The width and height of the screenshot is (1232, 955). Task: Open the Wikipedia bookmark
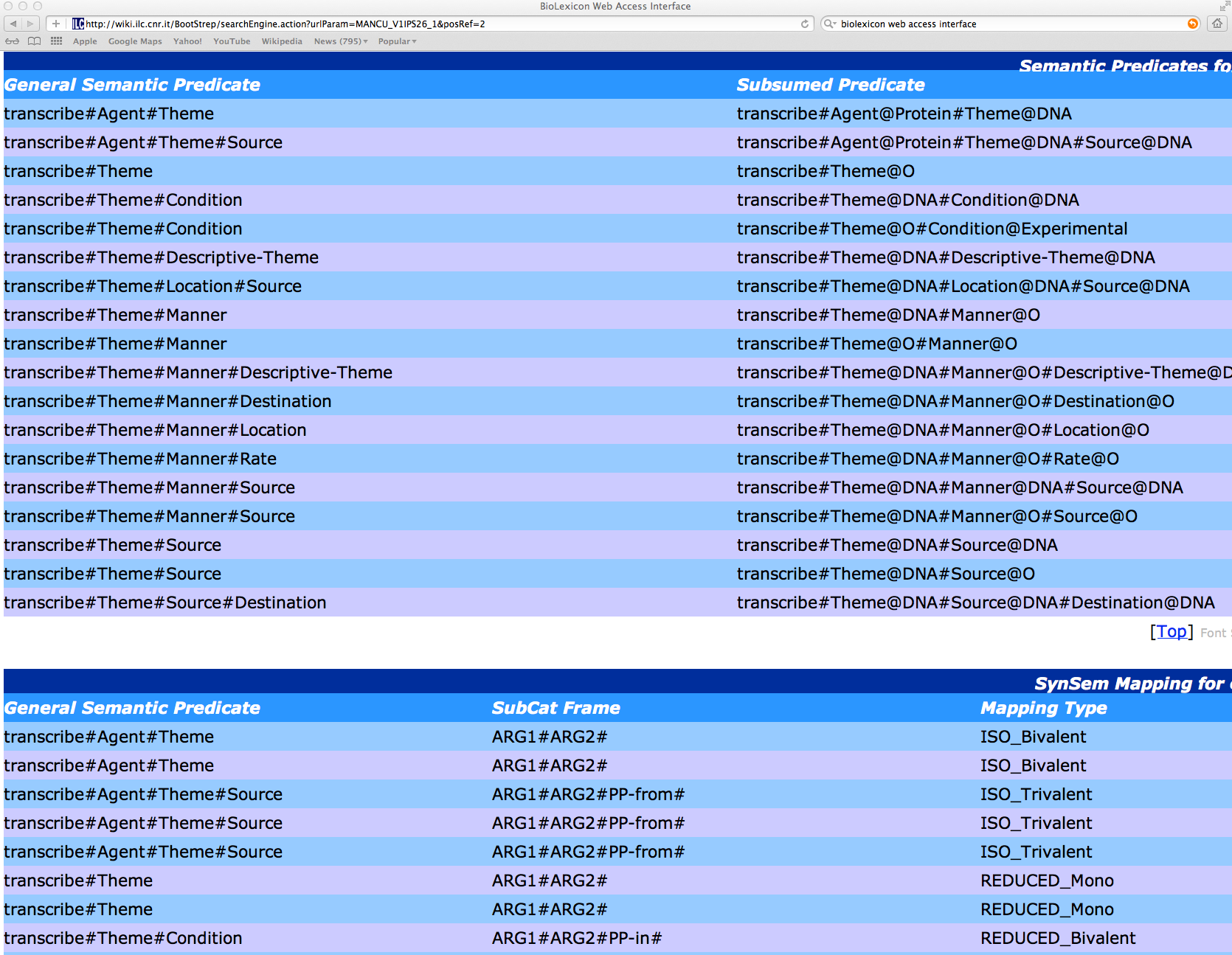282,41
